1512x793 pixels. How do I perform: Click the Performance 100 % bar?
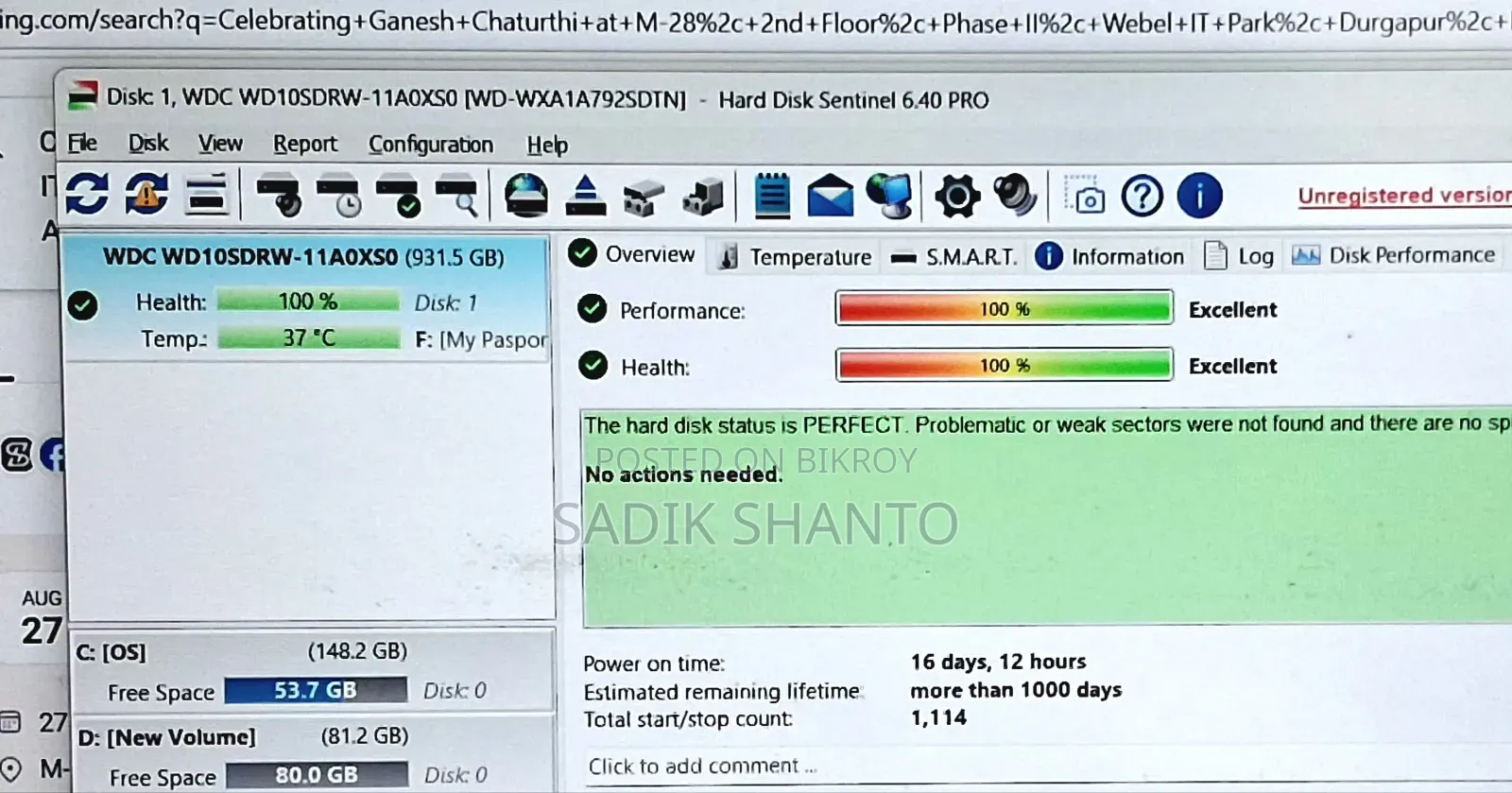point(1005,308)
